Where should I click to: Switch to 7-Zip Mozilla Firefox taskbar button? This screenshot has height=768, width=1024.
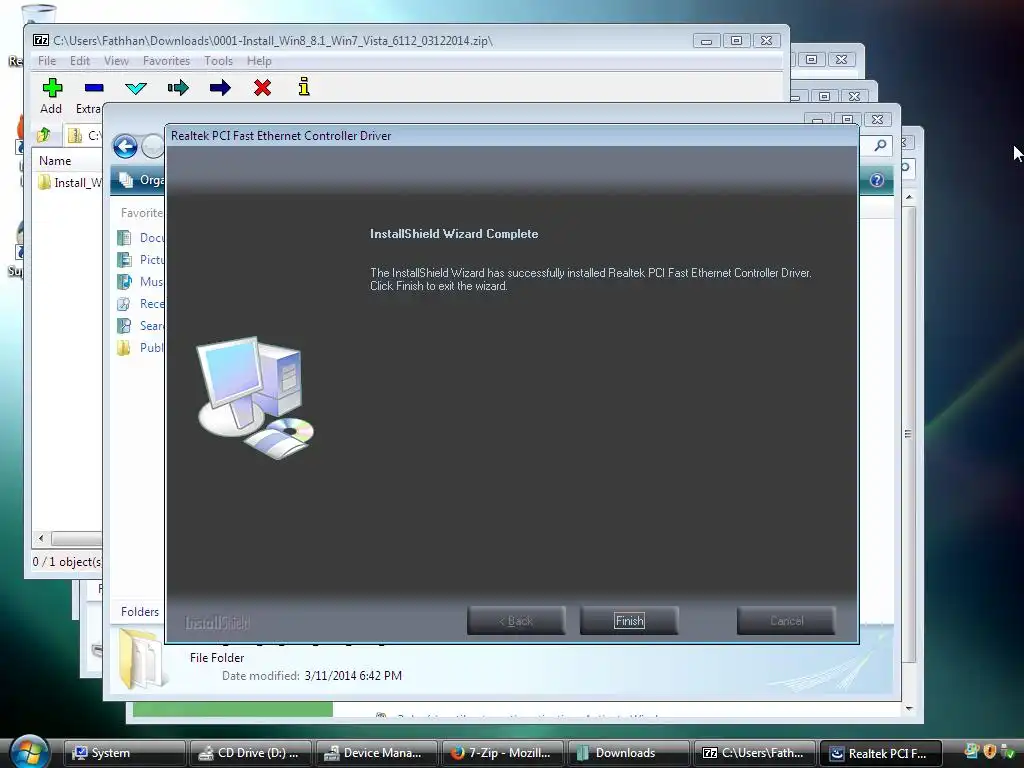tap(502, 753)
